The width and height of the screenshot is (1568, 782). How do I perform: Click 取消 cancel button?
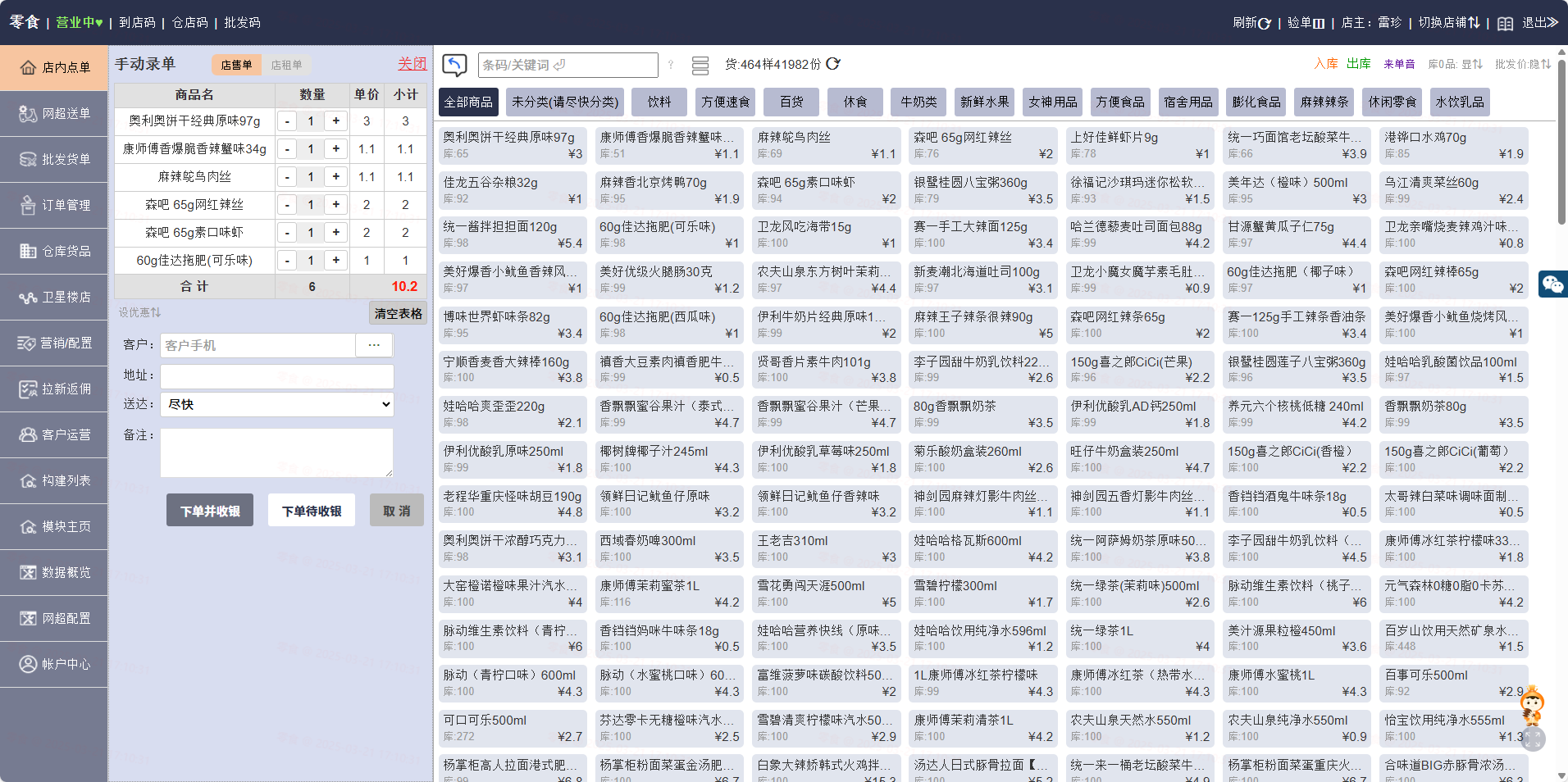[x=397, y=511]
